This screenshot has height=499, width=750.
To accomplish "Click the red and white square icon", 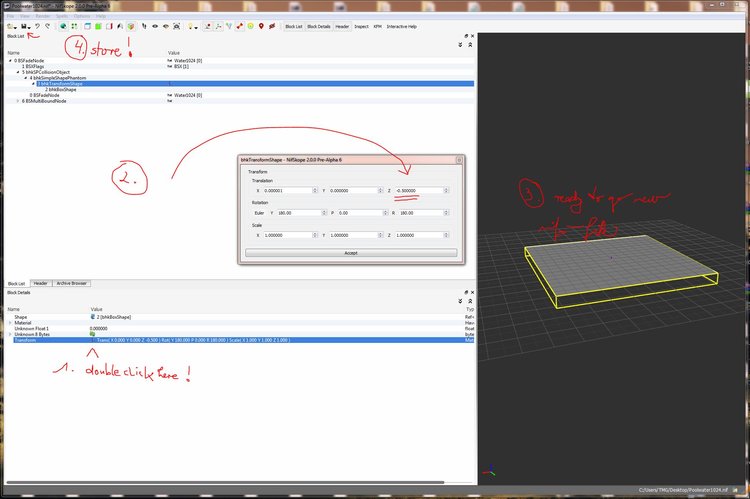I will pyautogui.click(x=109, y=26).
